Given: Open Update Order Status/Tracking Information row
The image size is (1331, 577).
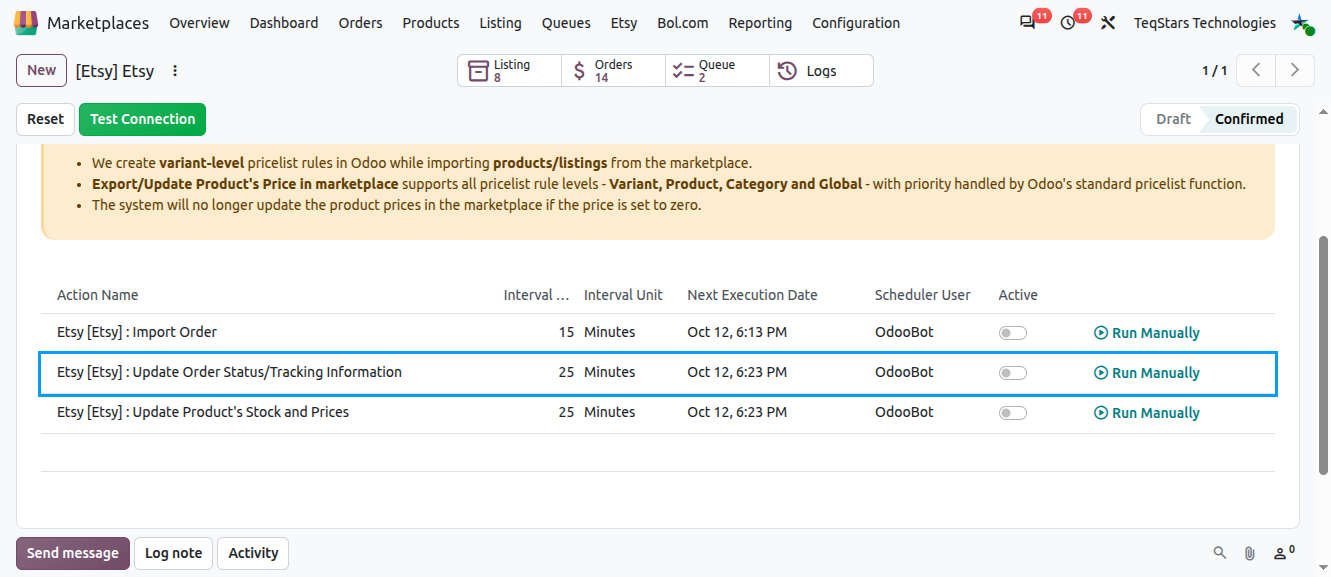Looking at the screenshot, I should (658, 373).
